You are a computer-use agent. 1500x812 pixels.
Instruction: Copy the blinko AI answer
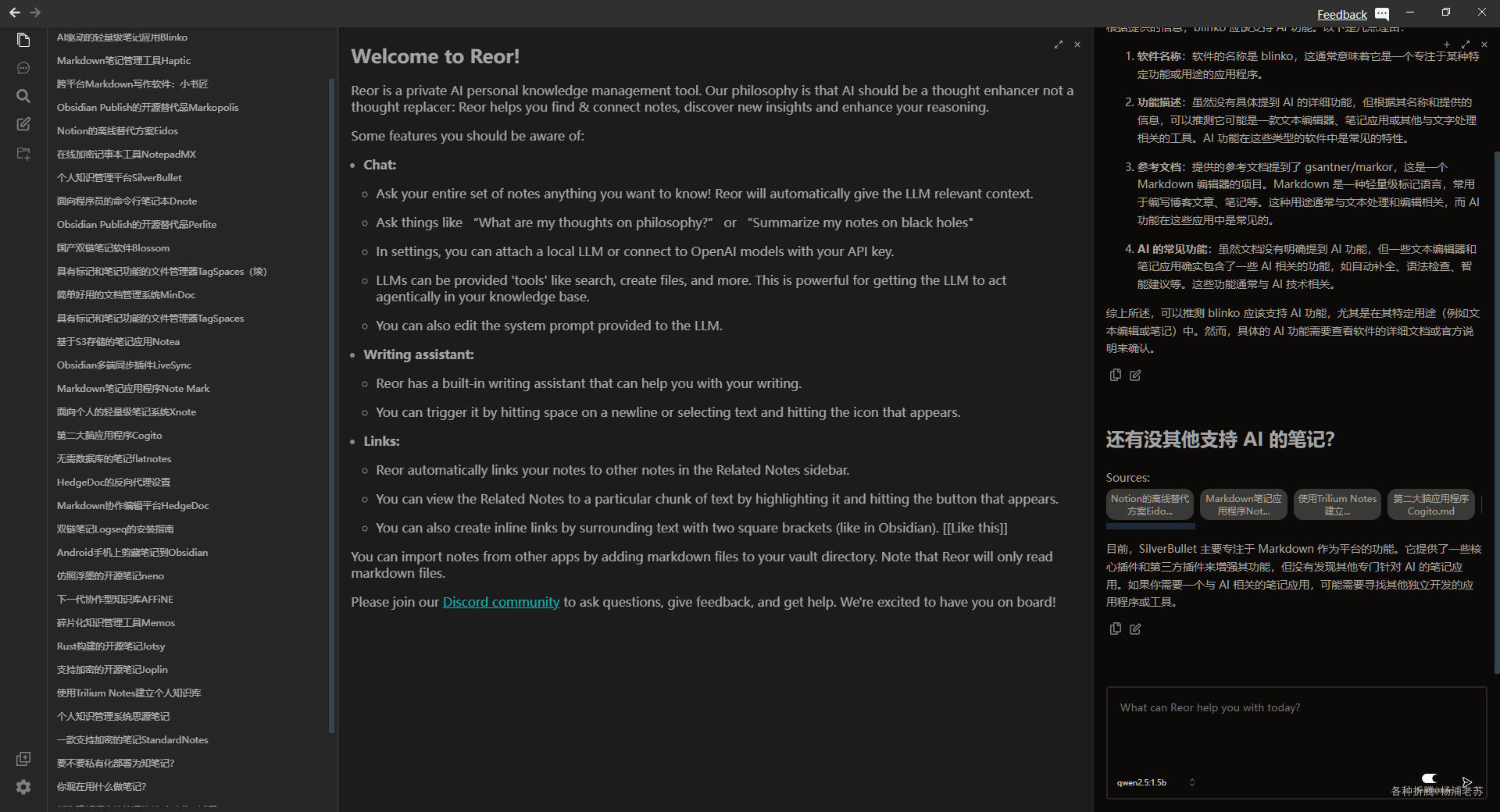point(1116,375)
